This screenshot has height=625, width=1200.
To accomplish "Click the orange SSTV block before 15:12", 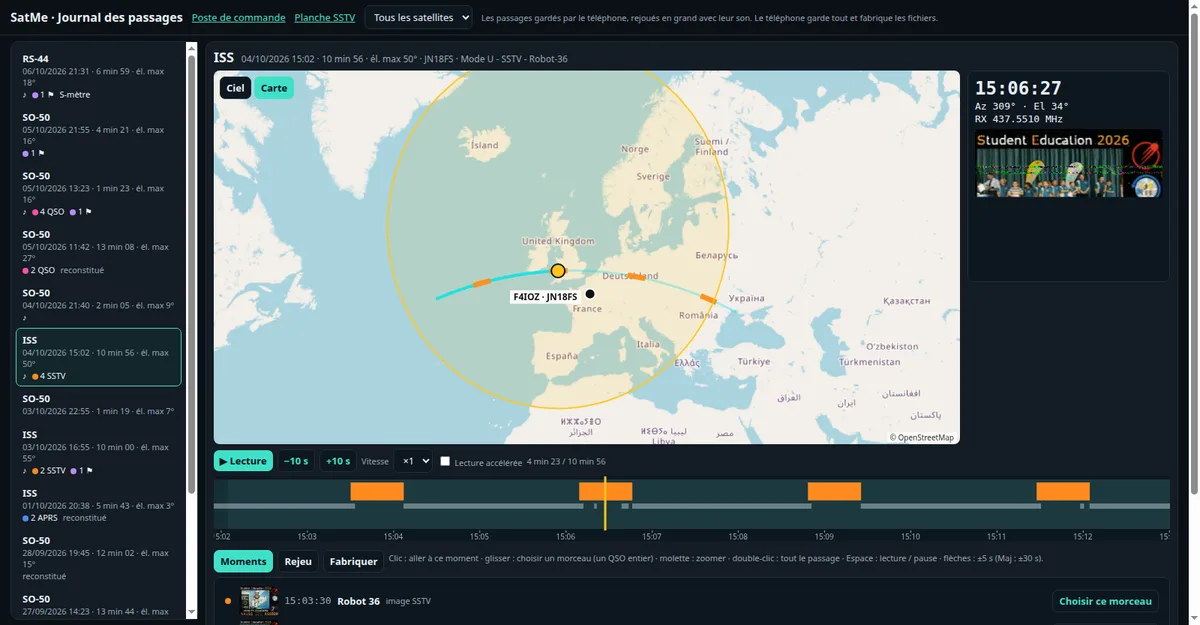I will click(x=1063, y=491).
